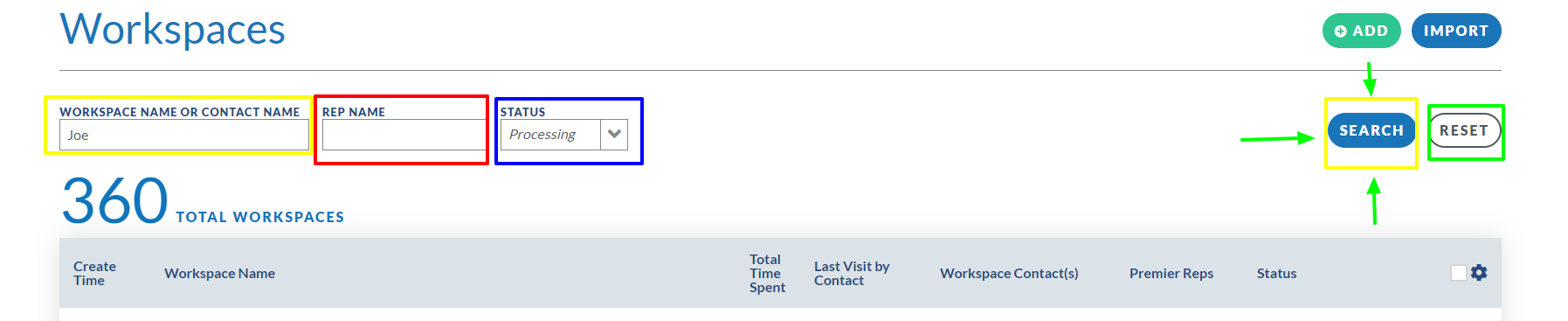This screenshot has height=321, width=1568.
Task: Click the SEARCH button
Action: [1371, 130]
